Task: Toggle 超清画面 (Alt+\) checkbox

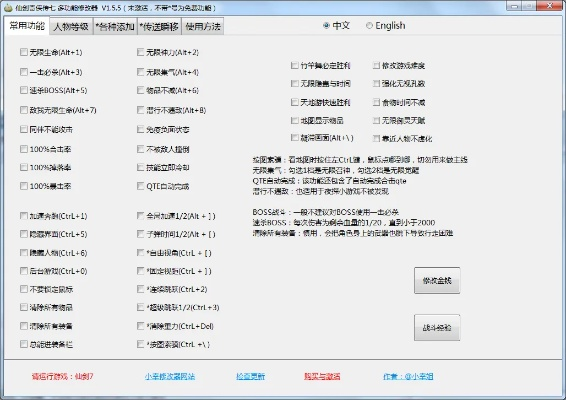Action: pos(295,138)
